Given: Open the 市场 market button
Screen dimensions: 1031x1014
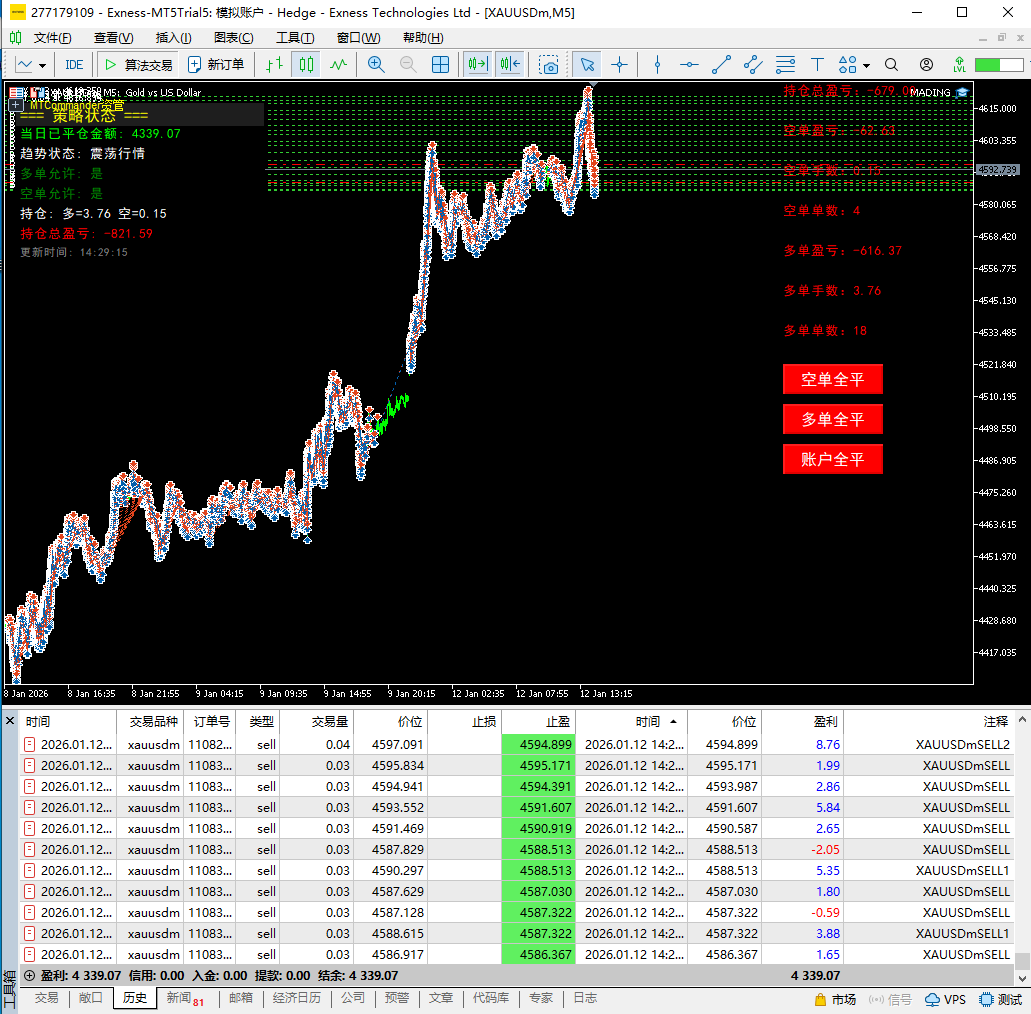Looking at the screenshot, I should (x=836, y=1000).
